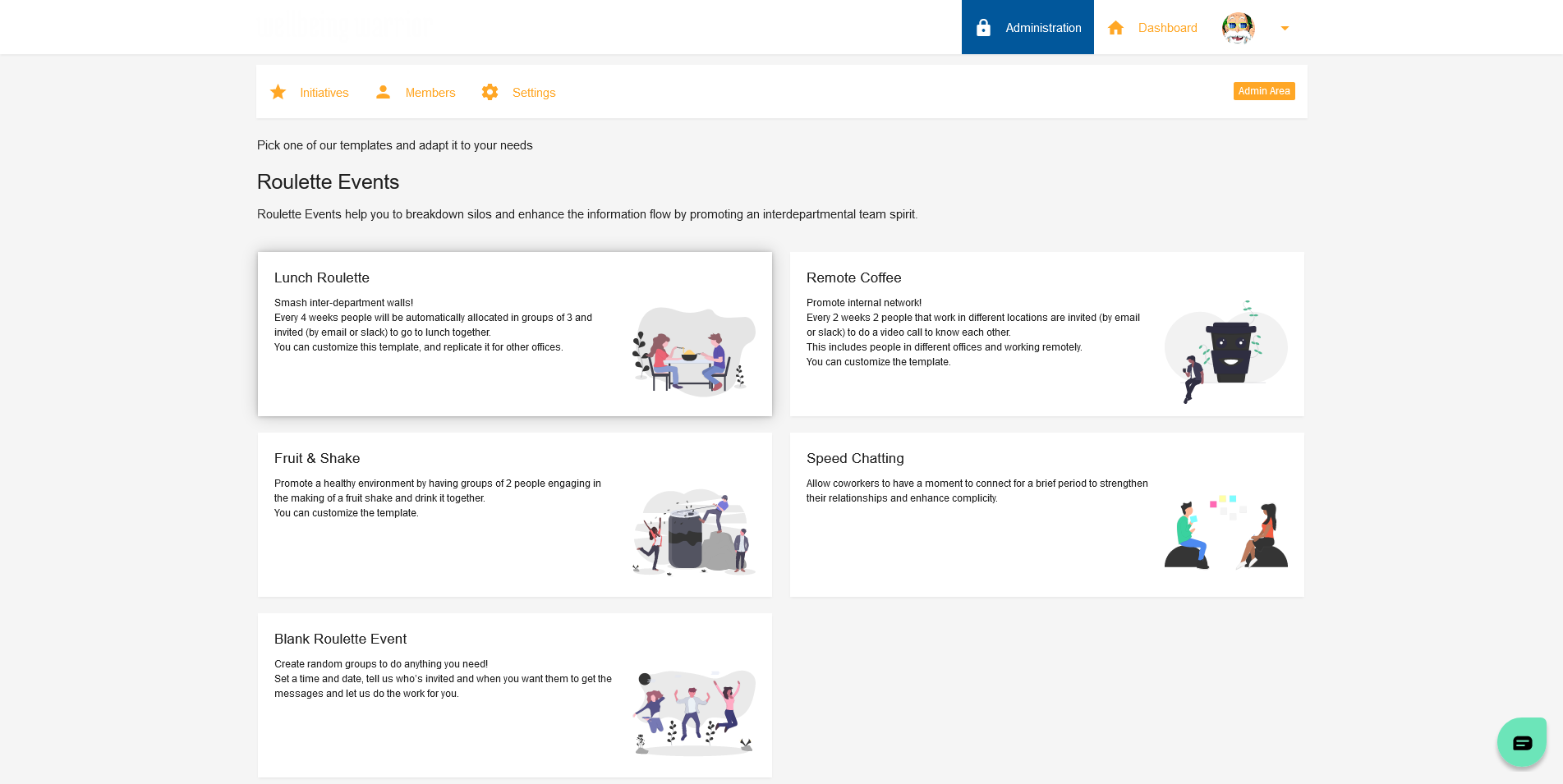Click the lock icon on Administration

983,27
